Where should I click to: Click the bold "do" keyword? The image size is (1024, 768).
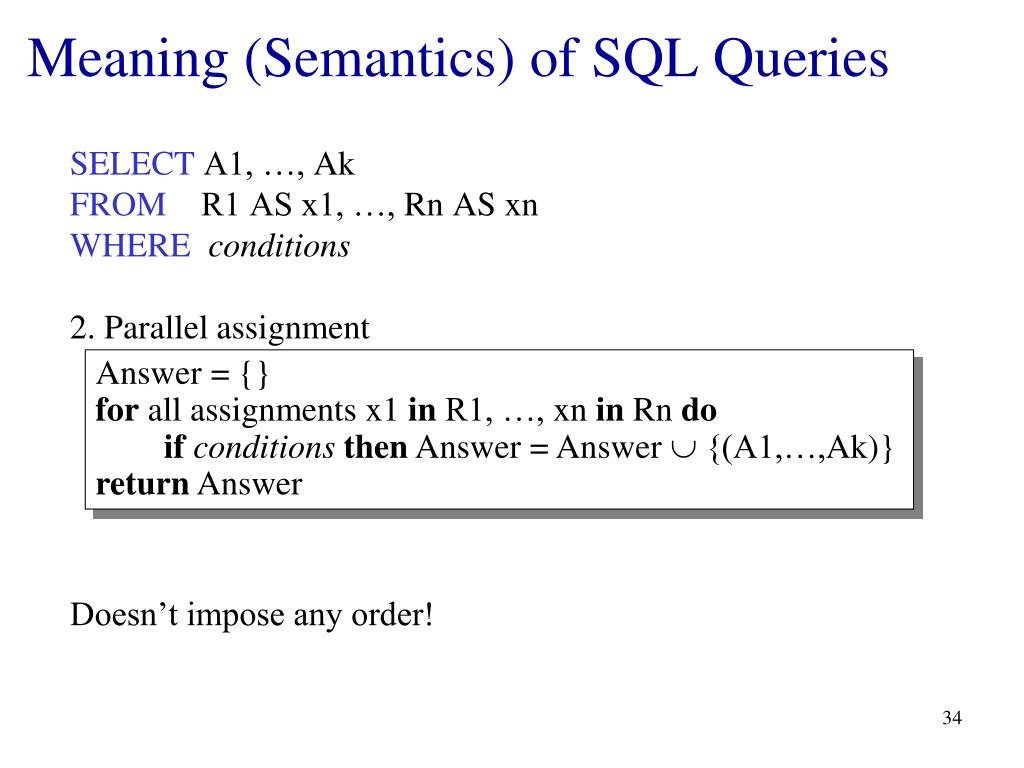pyautogui.click(x=699, y=411)
